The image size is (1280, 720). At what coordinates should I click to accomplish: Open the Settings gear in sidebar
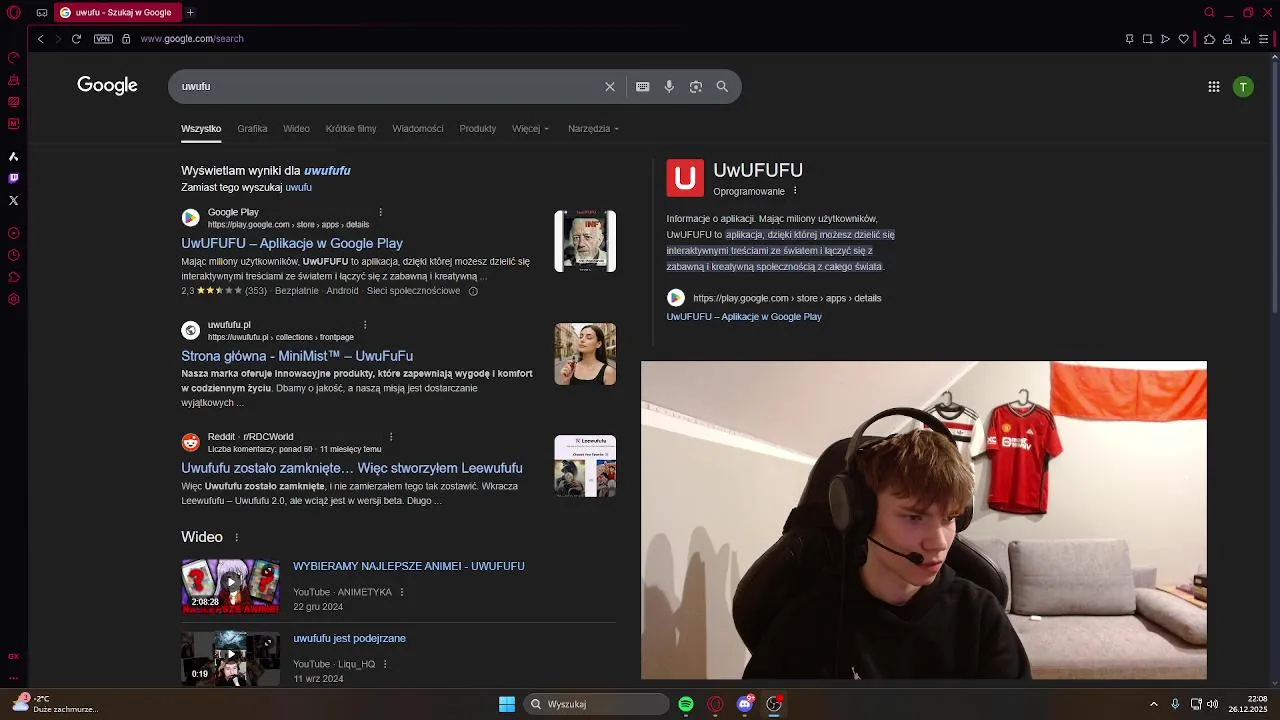[13, 299]
